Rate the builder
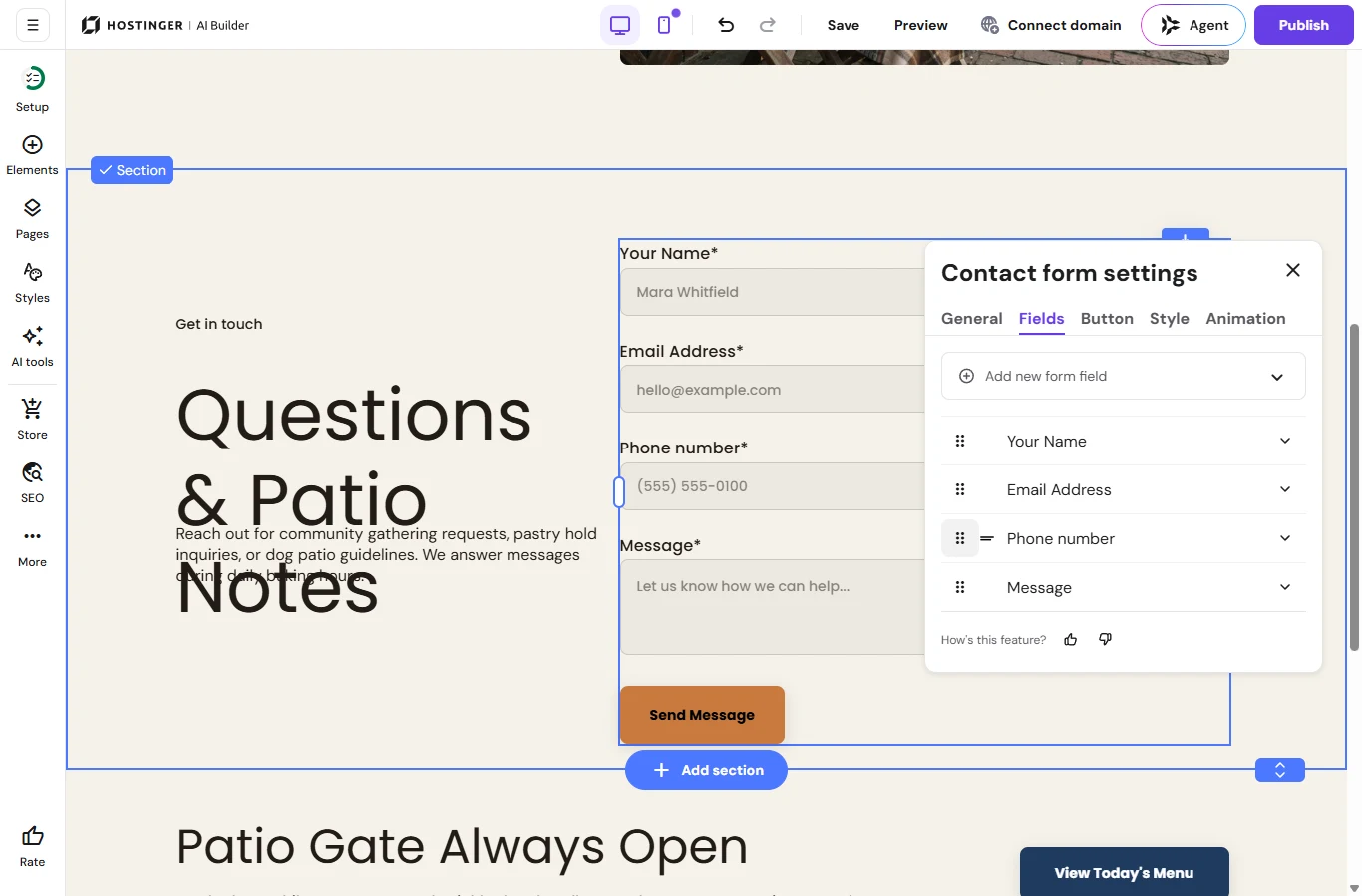1362x896 pixels. click(33, 846)
